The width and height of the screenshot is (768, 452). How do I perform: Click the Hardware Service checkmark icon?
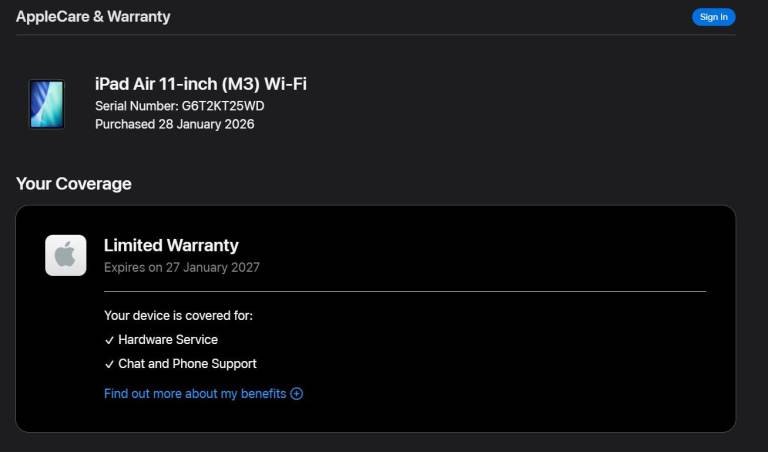tap(109, 340)
